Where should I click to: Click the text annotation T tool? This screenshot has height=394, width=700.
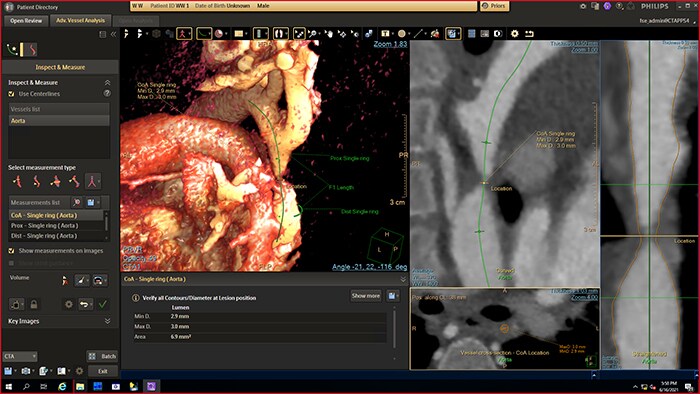click(x=384, y=33)
